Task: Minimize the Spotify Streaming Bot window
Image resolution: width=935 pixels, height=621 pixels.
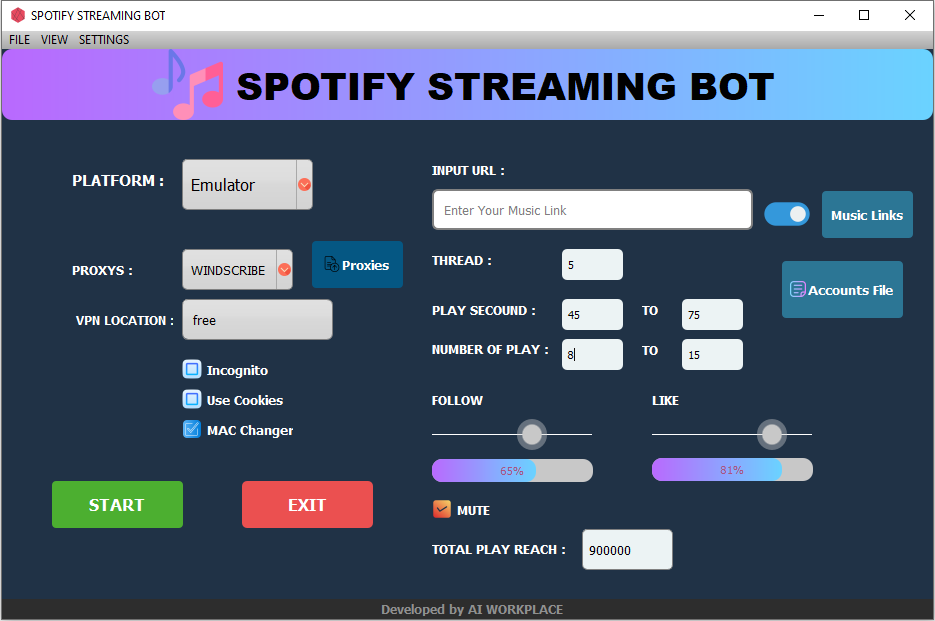Action: 819,16
